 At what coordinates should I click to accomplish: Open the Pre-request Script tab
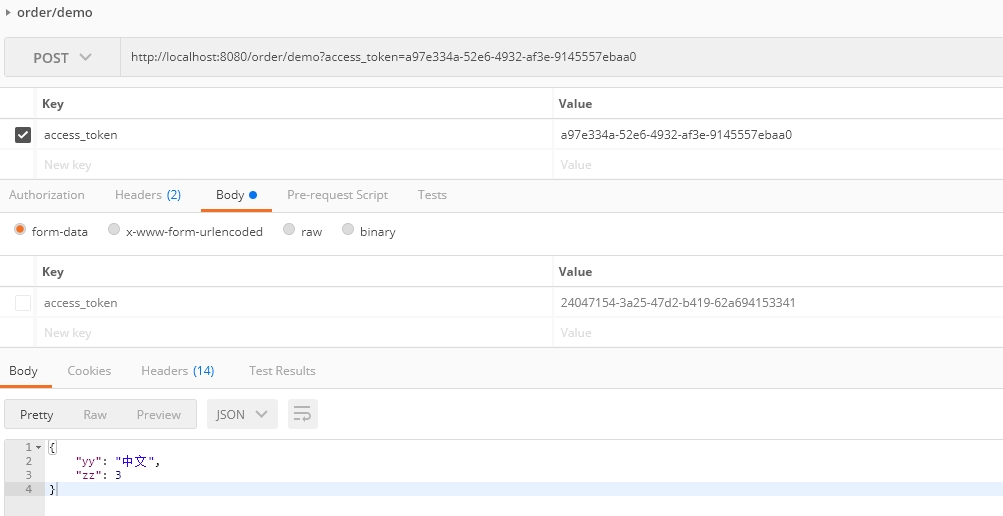click(337, 195)
